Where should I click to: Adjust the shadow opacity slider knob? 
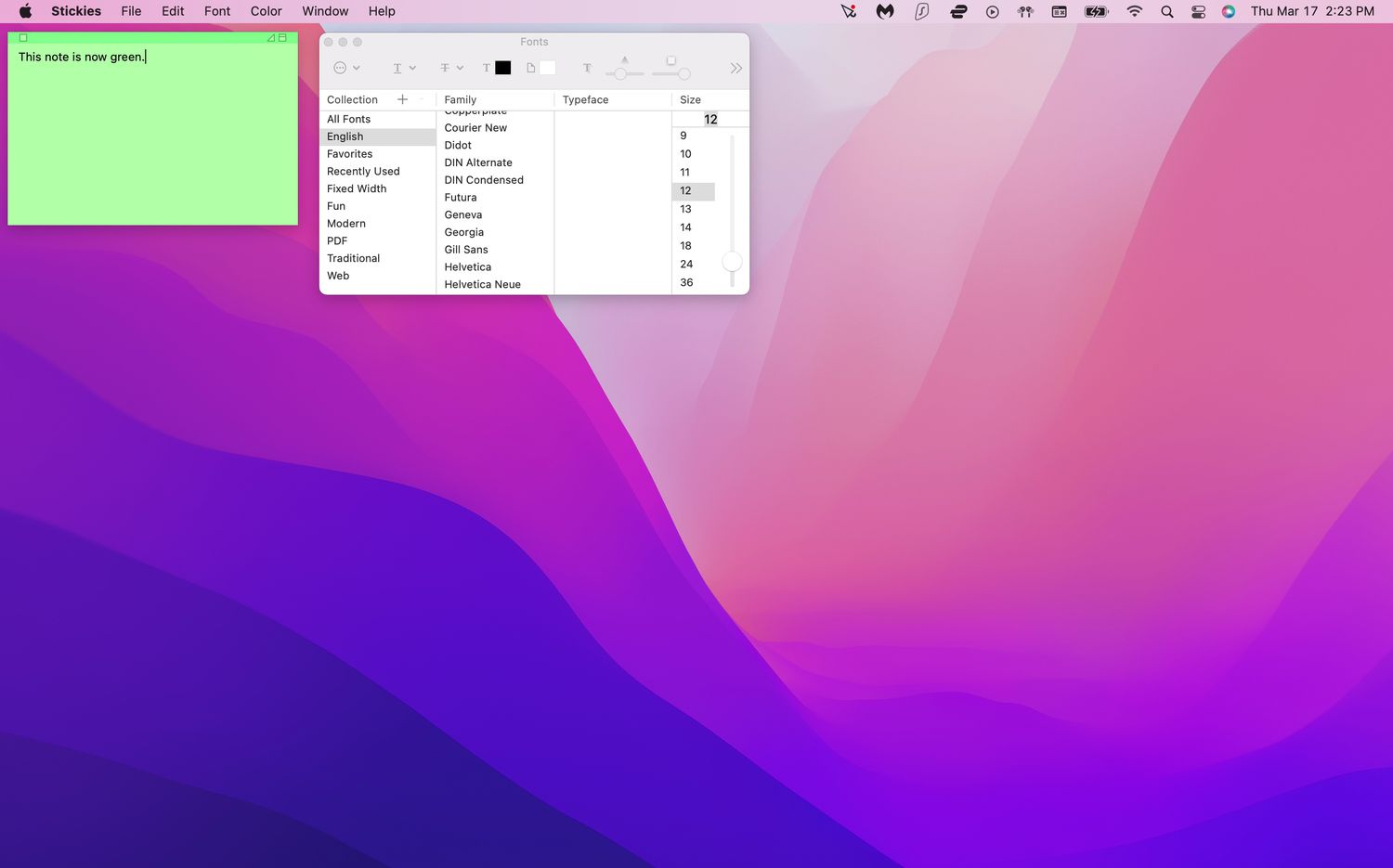tap(620, 73)
